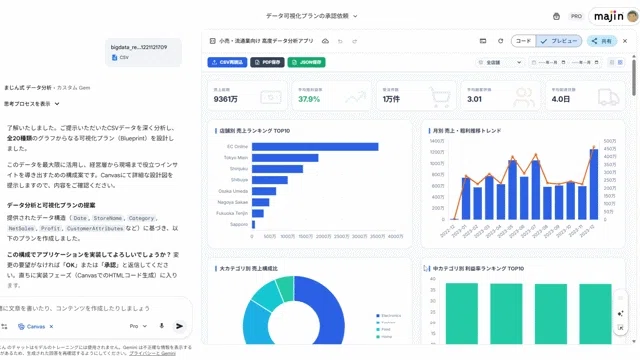The width and height of the screenshot is (640, 360).
Task: Click the canvas reload icon
Action: (x=500, y=41)
